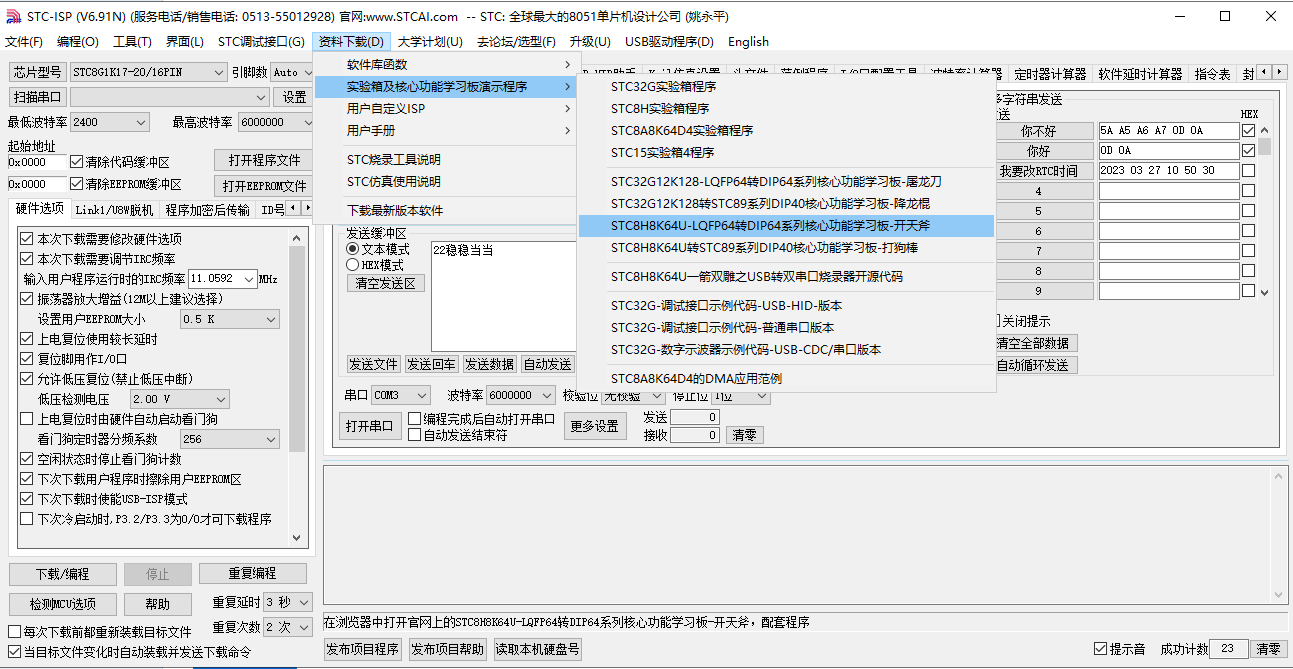The height and width of the screenshot is (669, 1293).
Task: Click the hardware options vertical scrollbar
Action: [297, 388]
